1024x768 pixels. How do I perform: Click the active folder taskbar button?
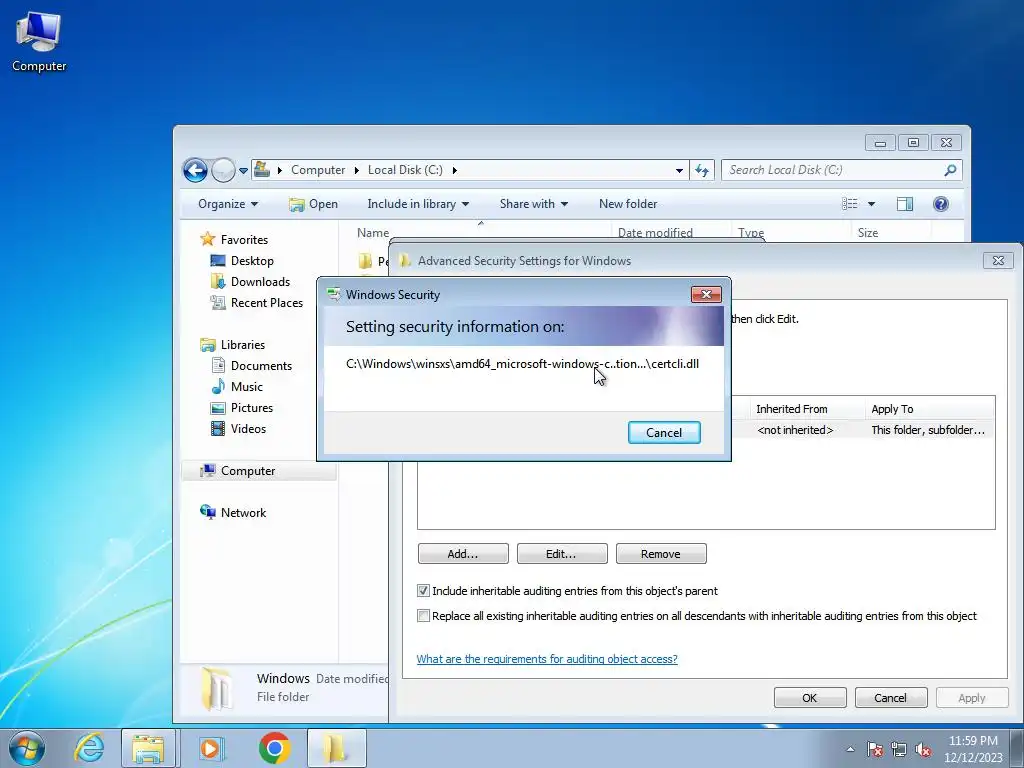(x=336, y=748)
